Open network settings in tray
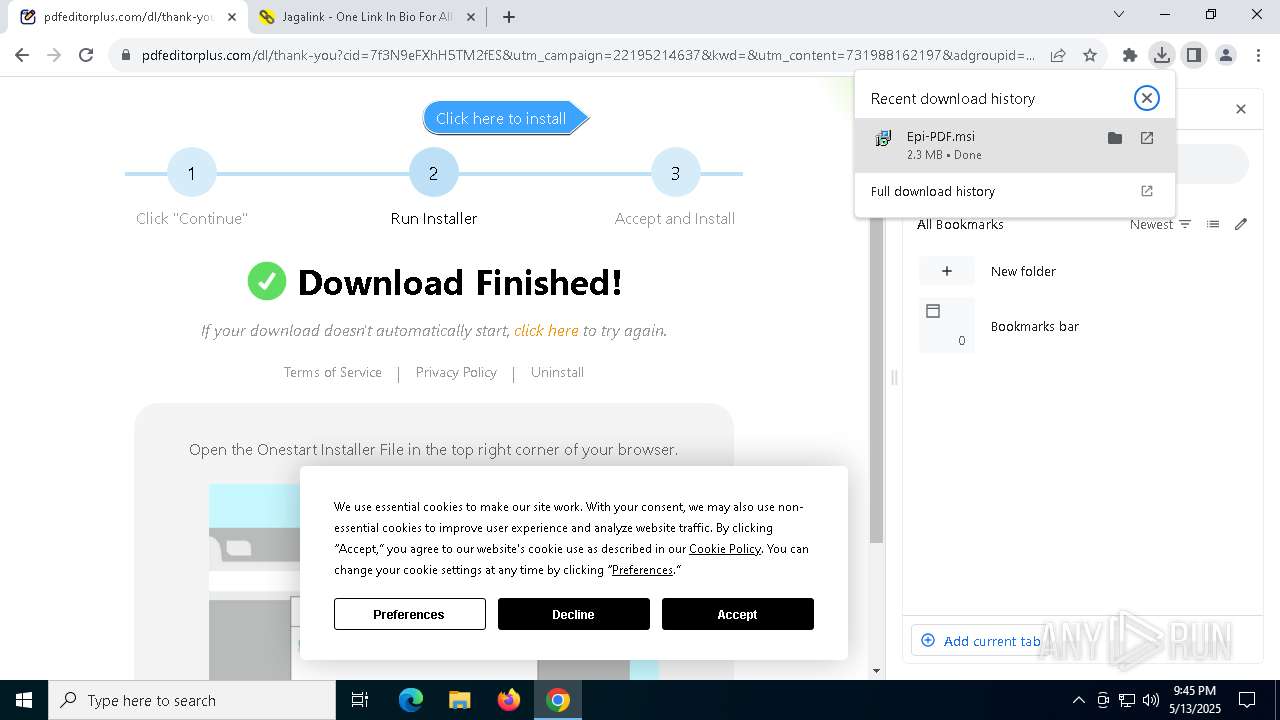The width and height of the screenshot is (1280, 720). point(1127,700)
